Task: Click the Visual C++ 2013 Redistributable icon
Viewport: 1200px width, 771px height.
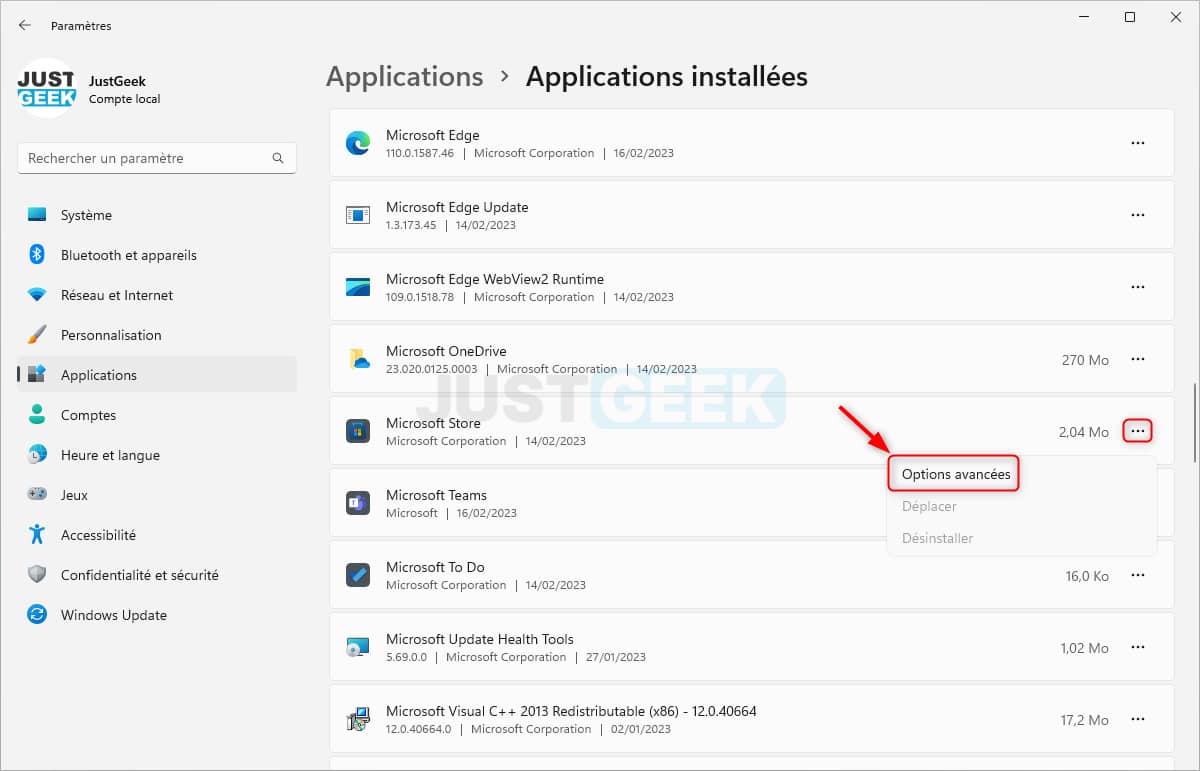Action: pyautogui.click(x=358, y=719)
